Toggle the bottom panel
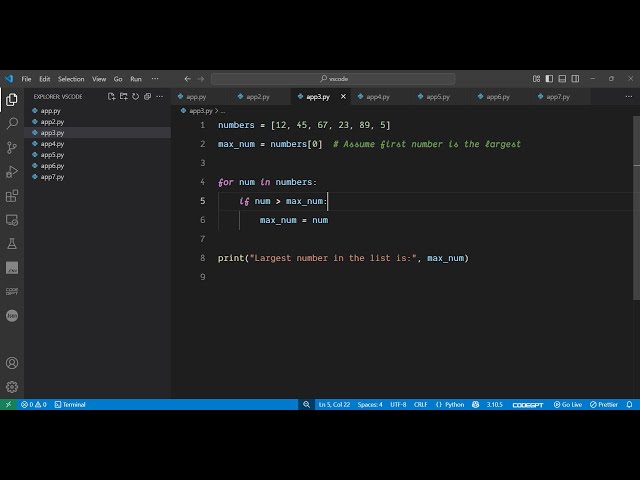Image resolution: width=640 pixels, height=480 pixels. (562, 79)
